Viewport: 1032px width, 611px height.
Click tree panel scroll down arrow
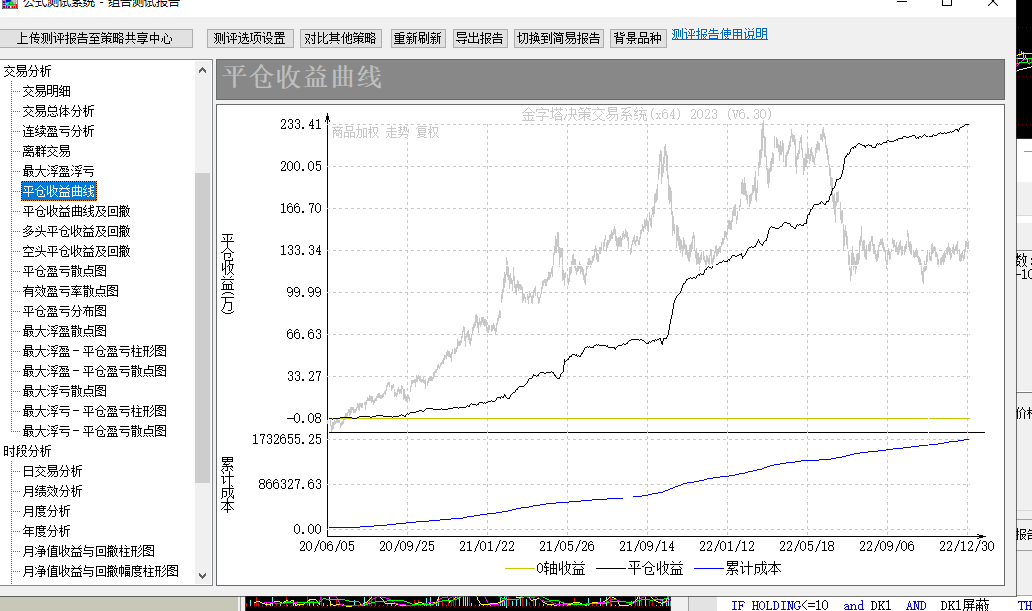coord(202,575)
